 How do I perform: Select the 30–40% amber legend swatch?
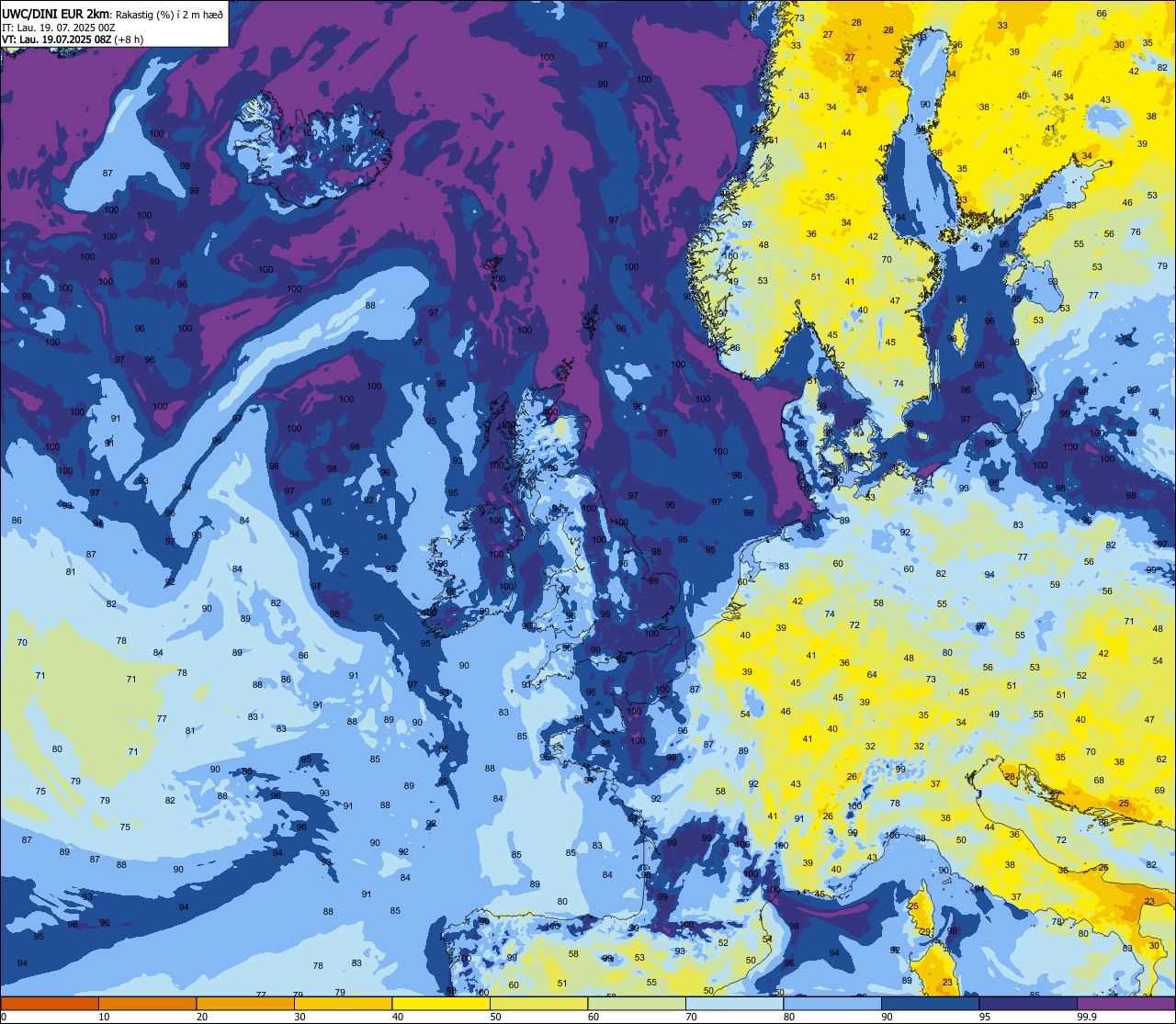(343, 1003)
